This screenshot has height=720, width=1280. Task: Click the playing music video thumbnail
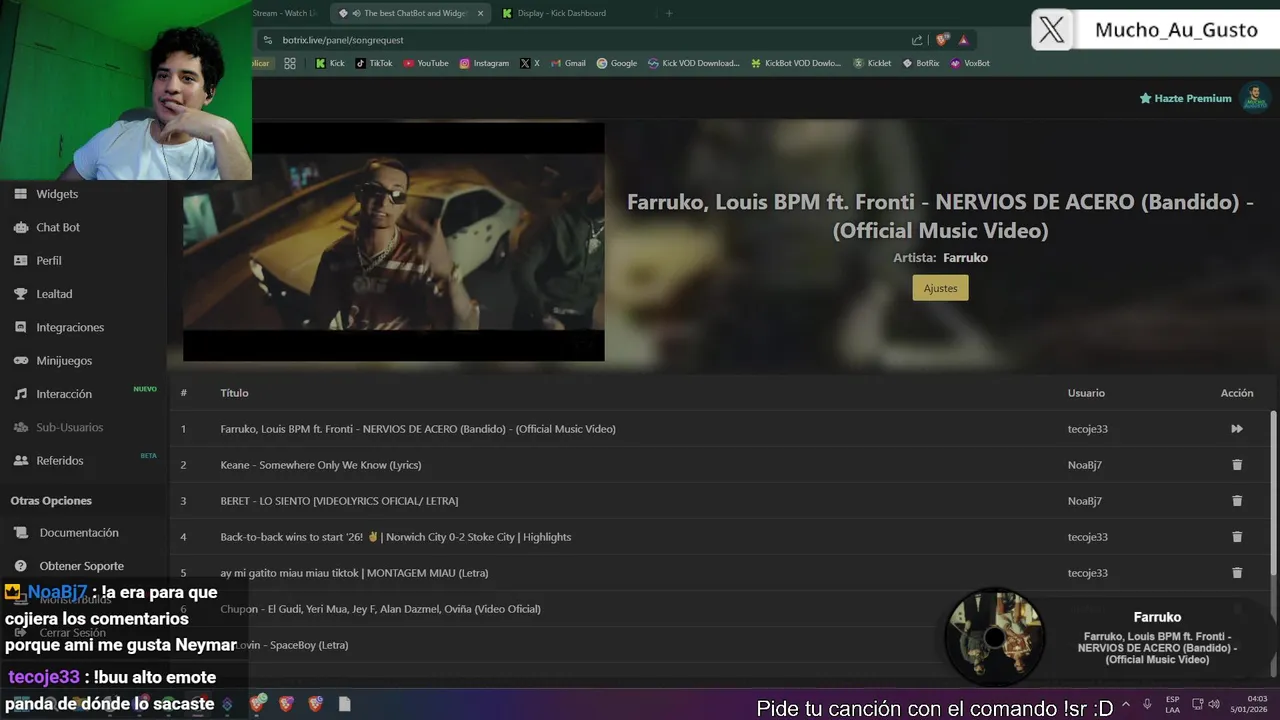[393, 242]
